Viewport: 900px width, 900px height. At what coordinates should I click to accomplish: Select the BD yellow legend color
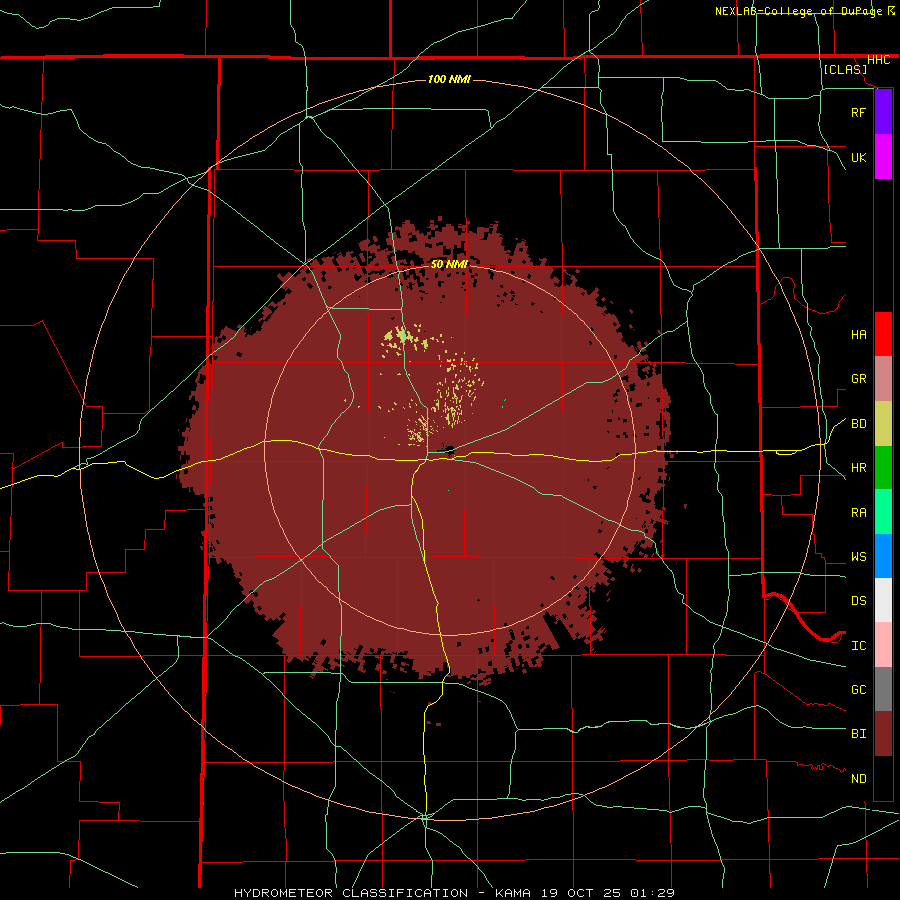(x=883, y=424)
